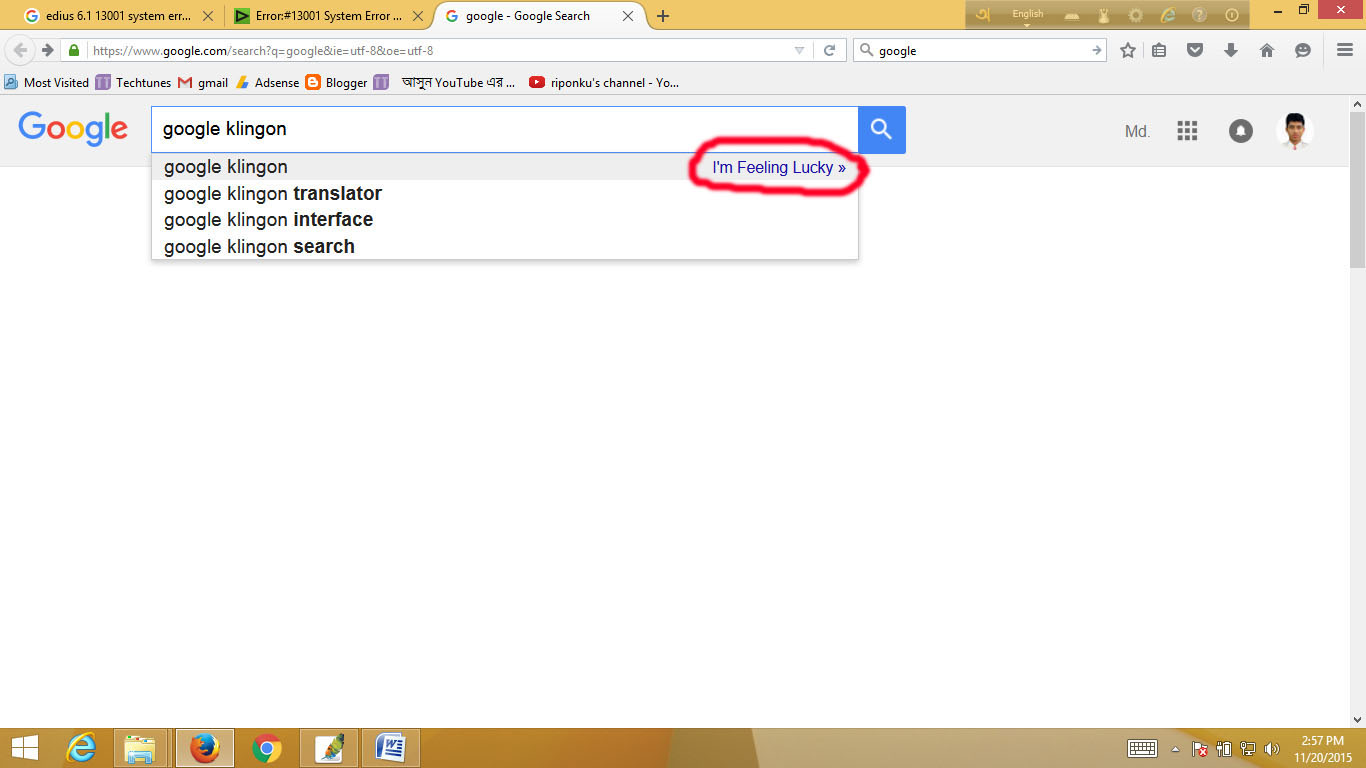Open the Adsense bookmark
1366x768 pixels.
[267, 83]
